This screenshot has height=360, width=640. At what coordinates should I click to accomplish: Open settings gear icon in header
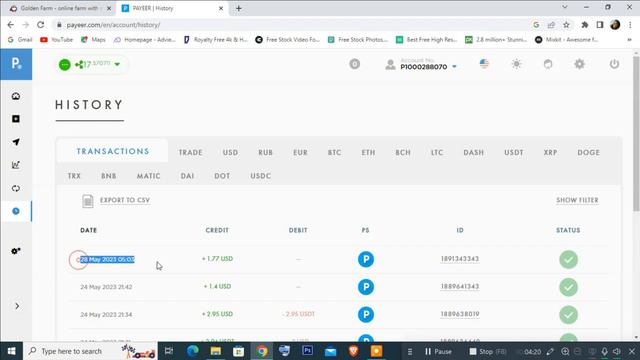579,64
